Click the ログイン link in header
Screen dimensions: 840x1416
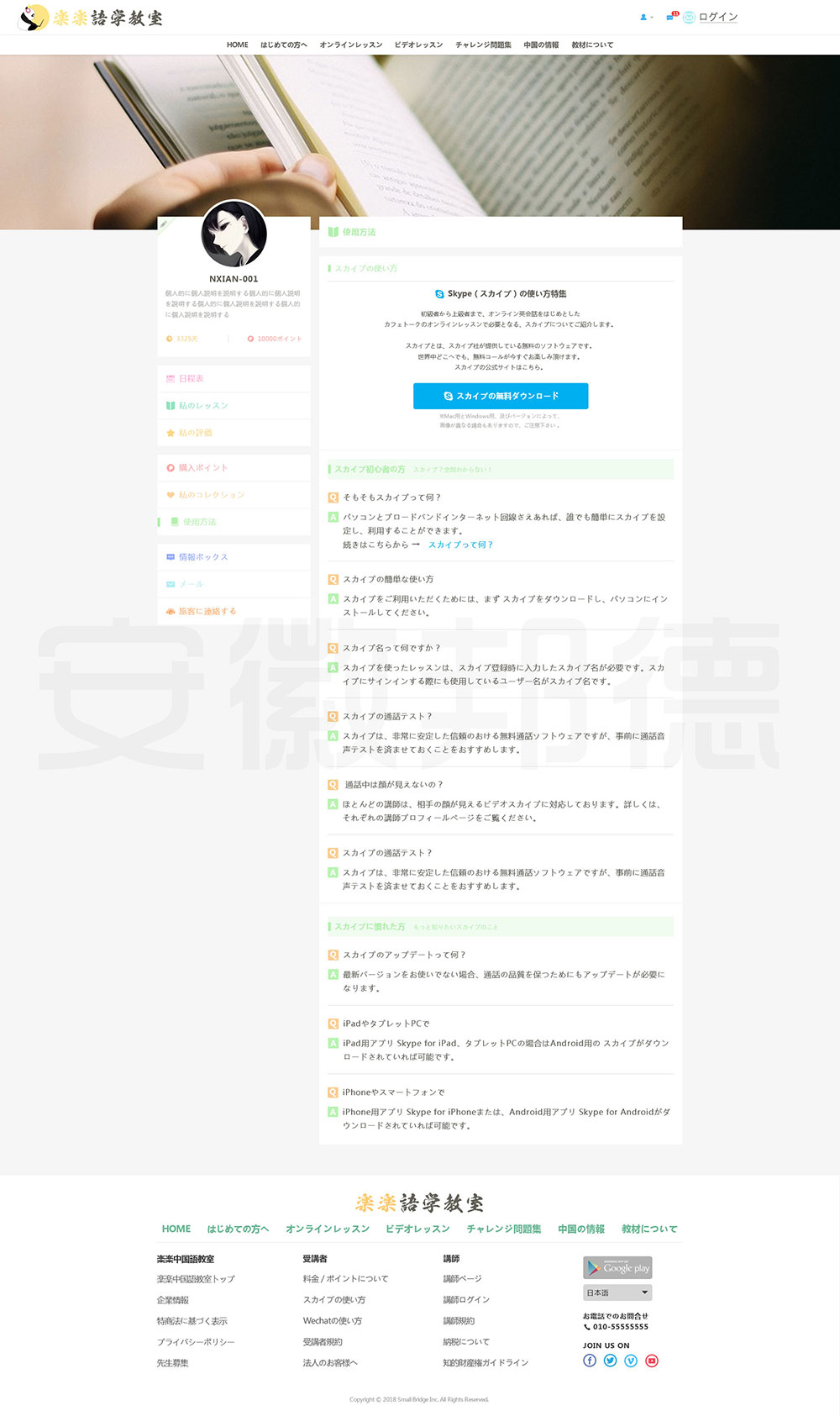click(718, 17)
